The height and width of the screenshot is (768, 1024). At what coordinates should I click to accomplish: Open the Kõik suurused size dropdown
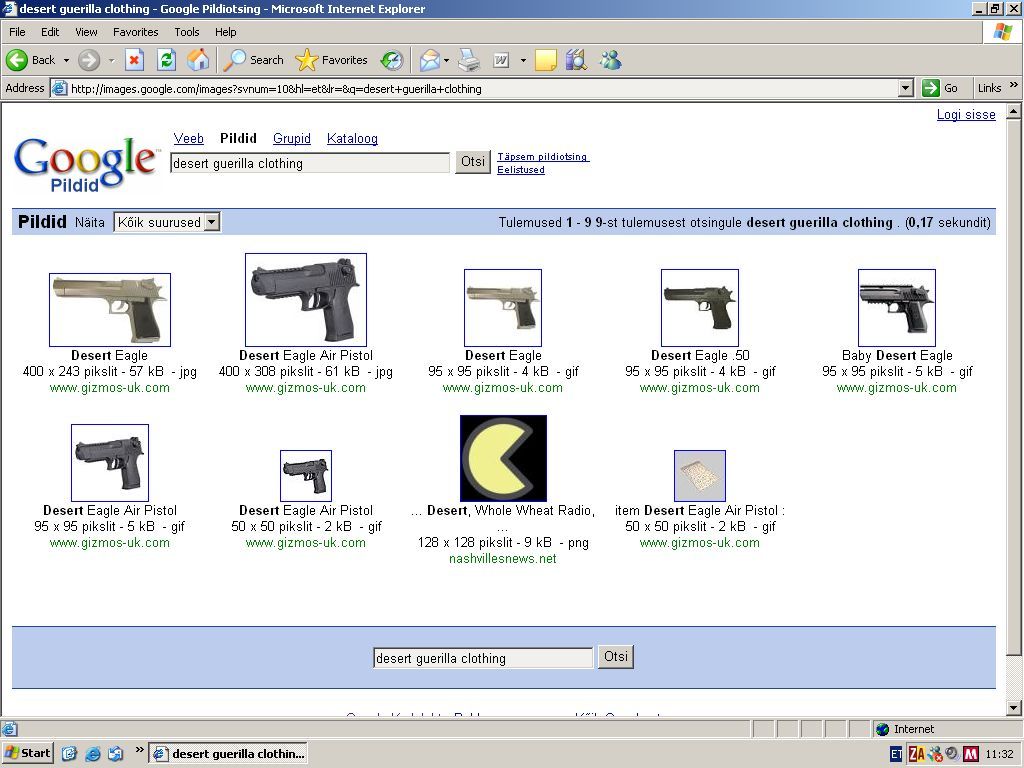167,222
